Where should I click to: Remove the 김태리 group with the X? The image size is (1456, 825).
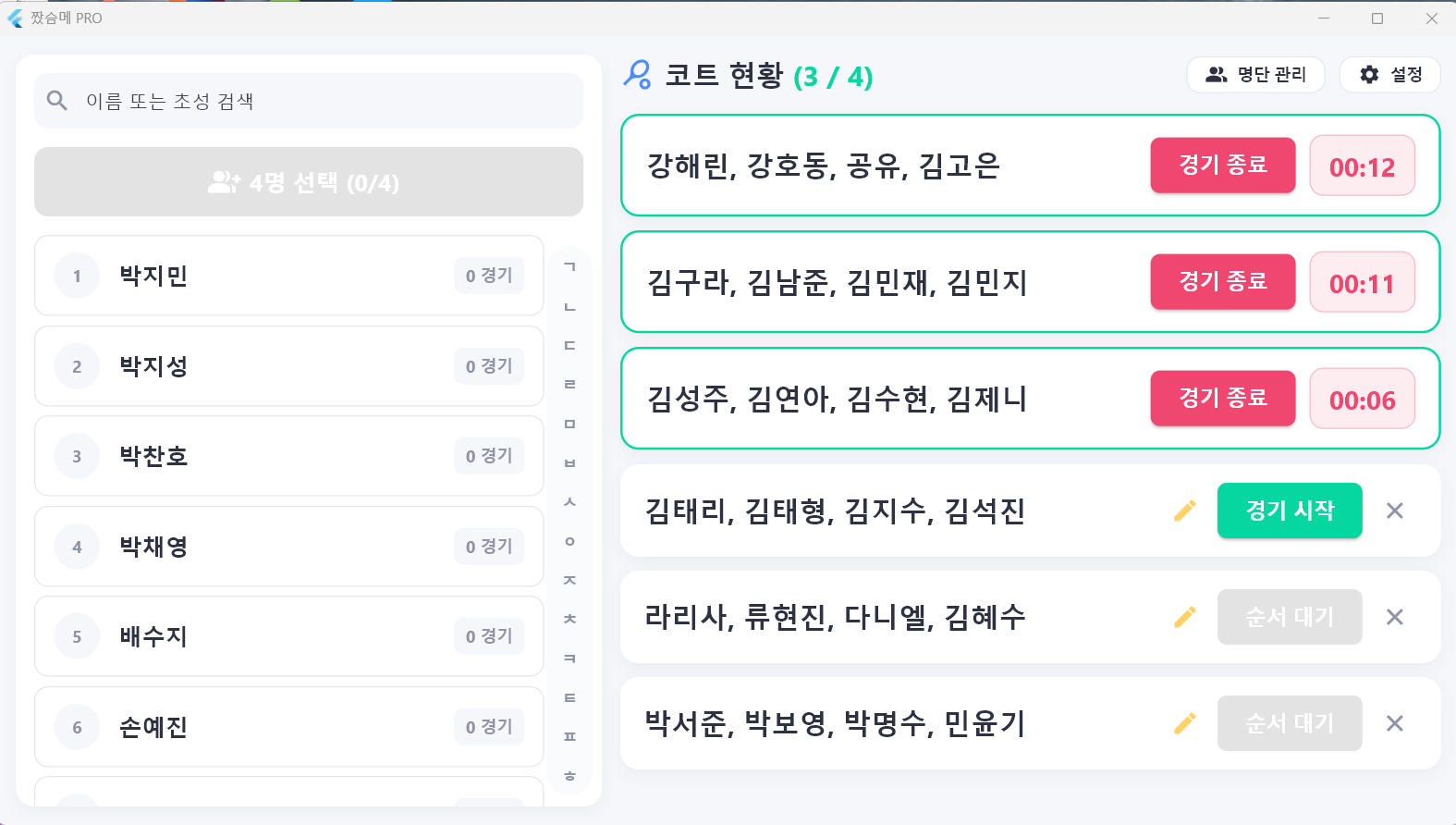1395,511
